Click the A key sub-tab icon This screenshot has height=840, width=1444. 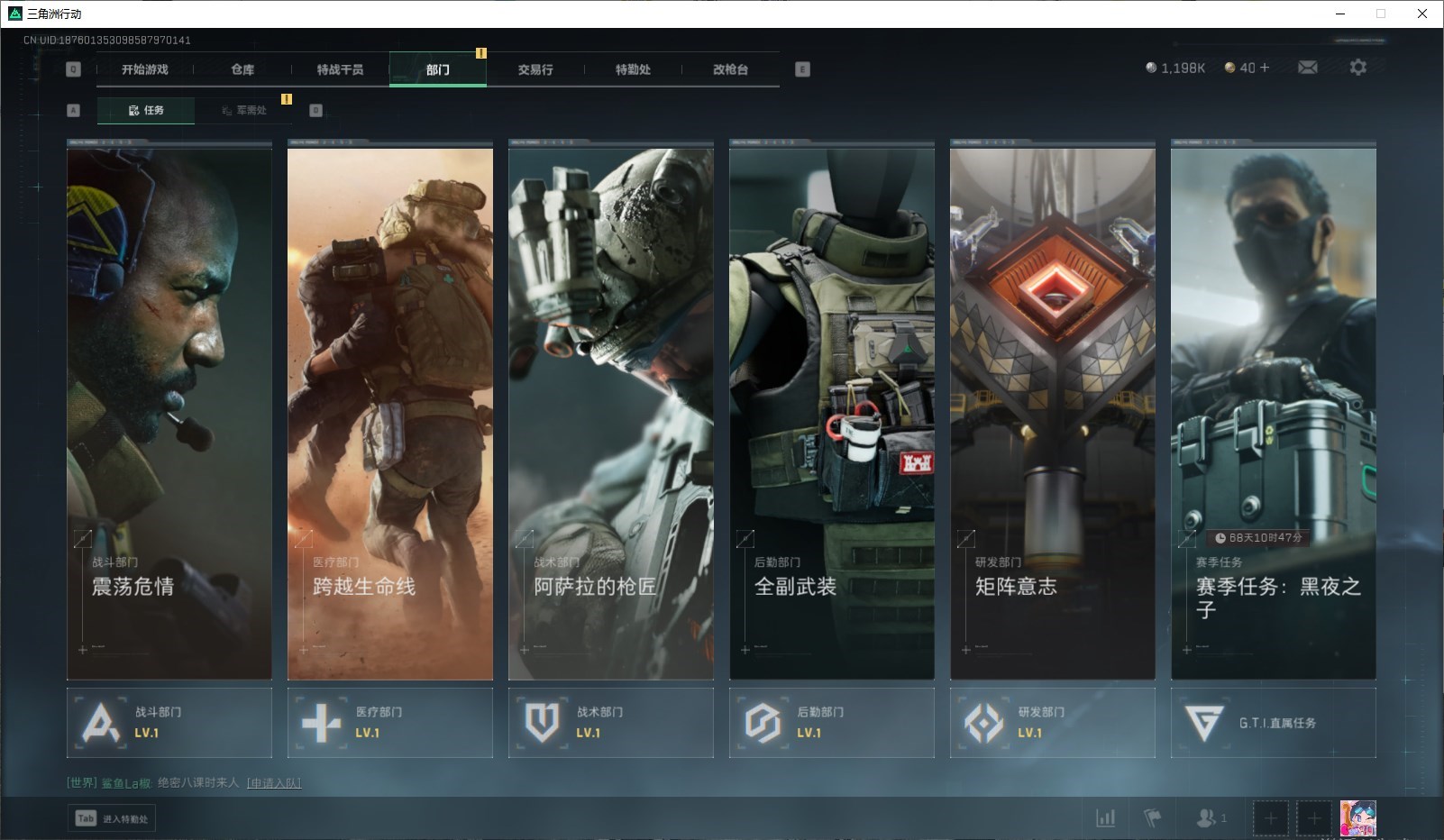click(x=74, y=110)
